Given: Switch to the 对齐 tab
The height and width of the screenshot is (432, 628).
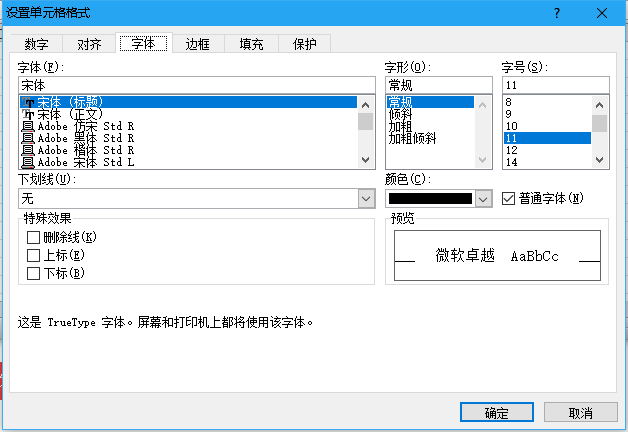Looking at the screenshot, I should click(x=89, y=44).
